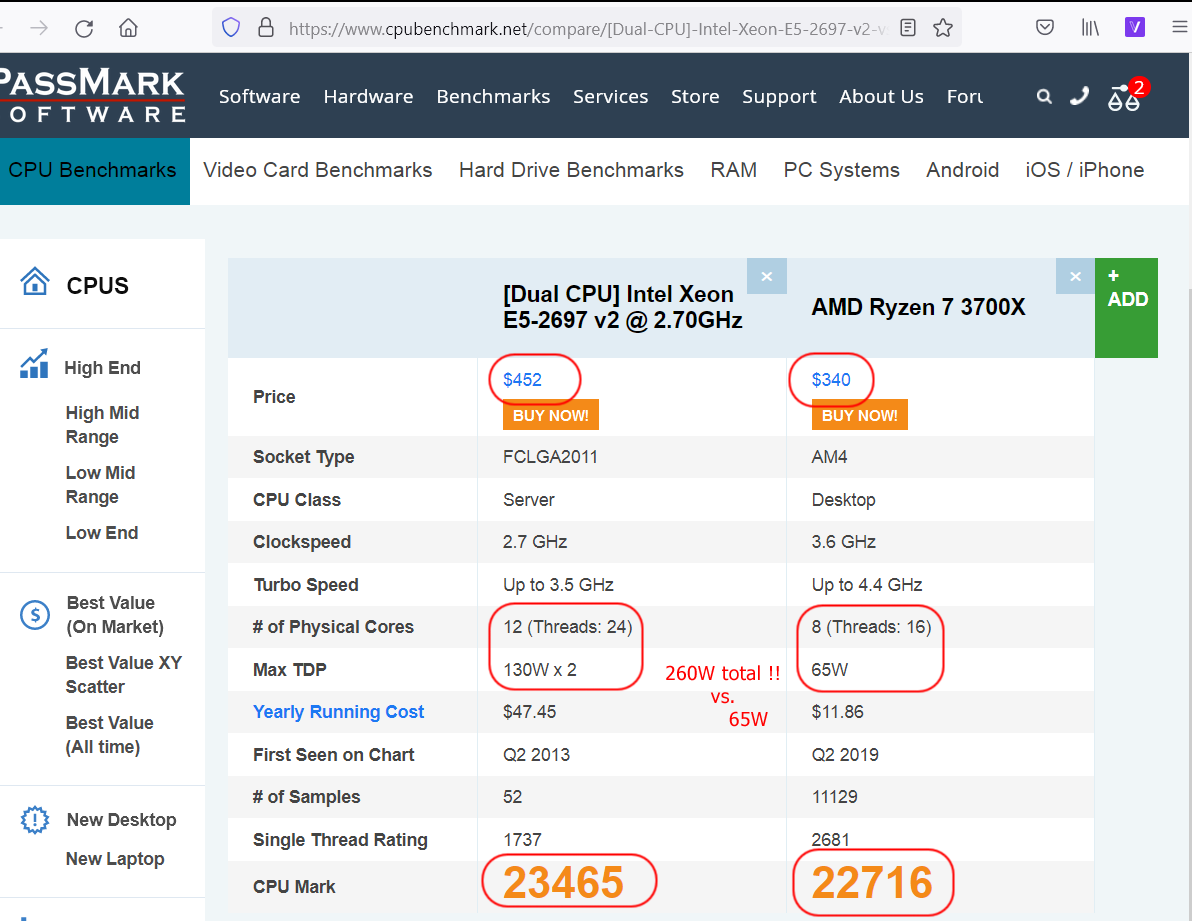Click the purple V extension icon
The image size is (1192, 921).
pyautogui.click(x=1135, y=28)
